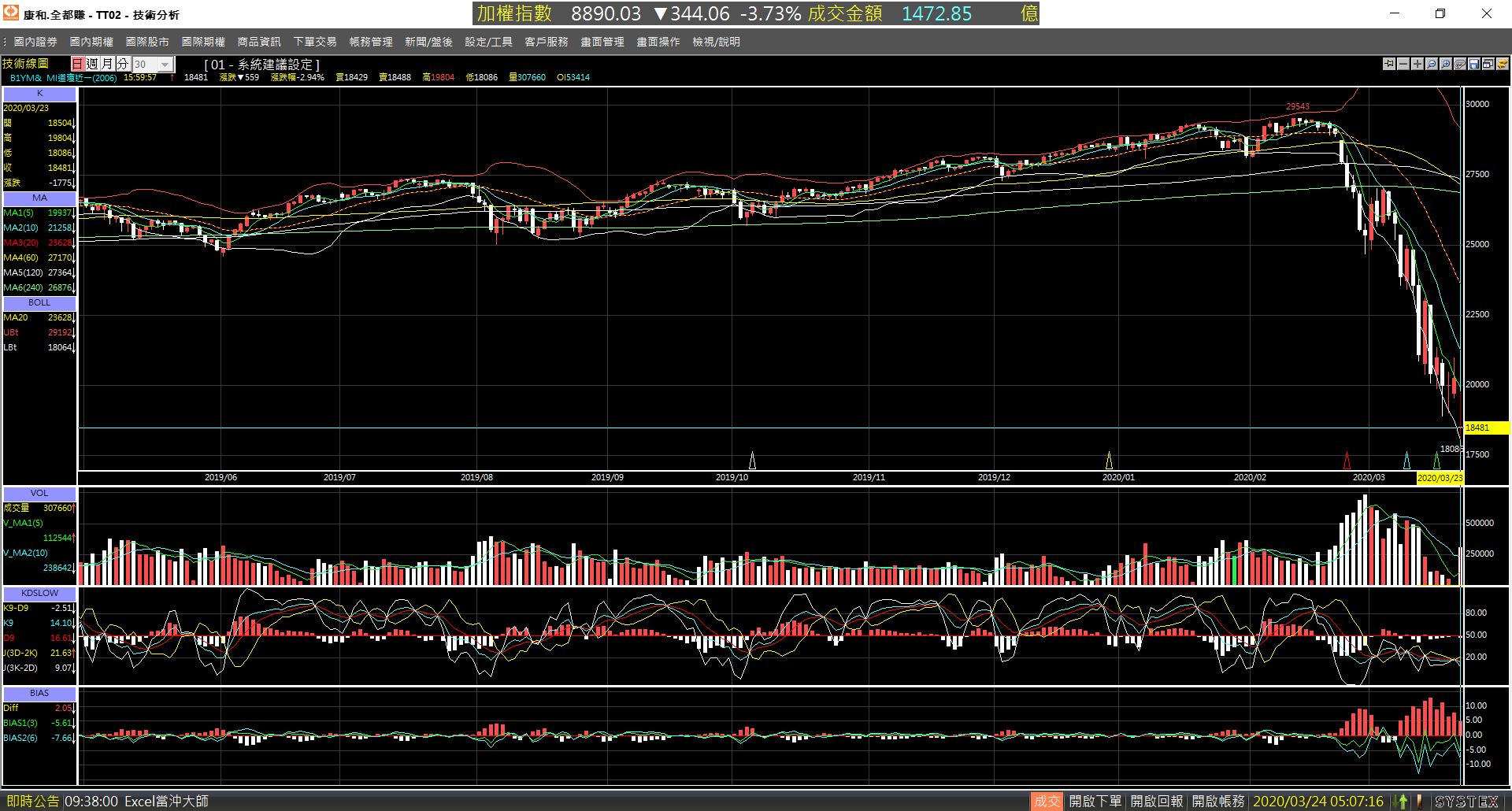Open the 檢視/說明 menu
1512x811 pixels.
716,42
